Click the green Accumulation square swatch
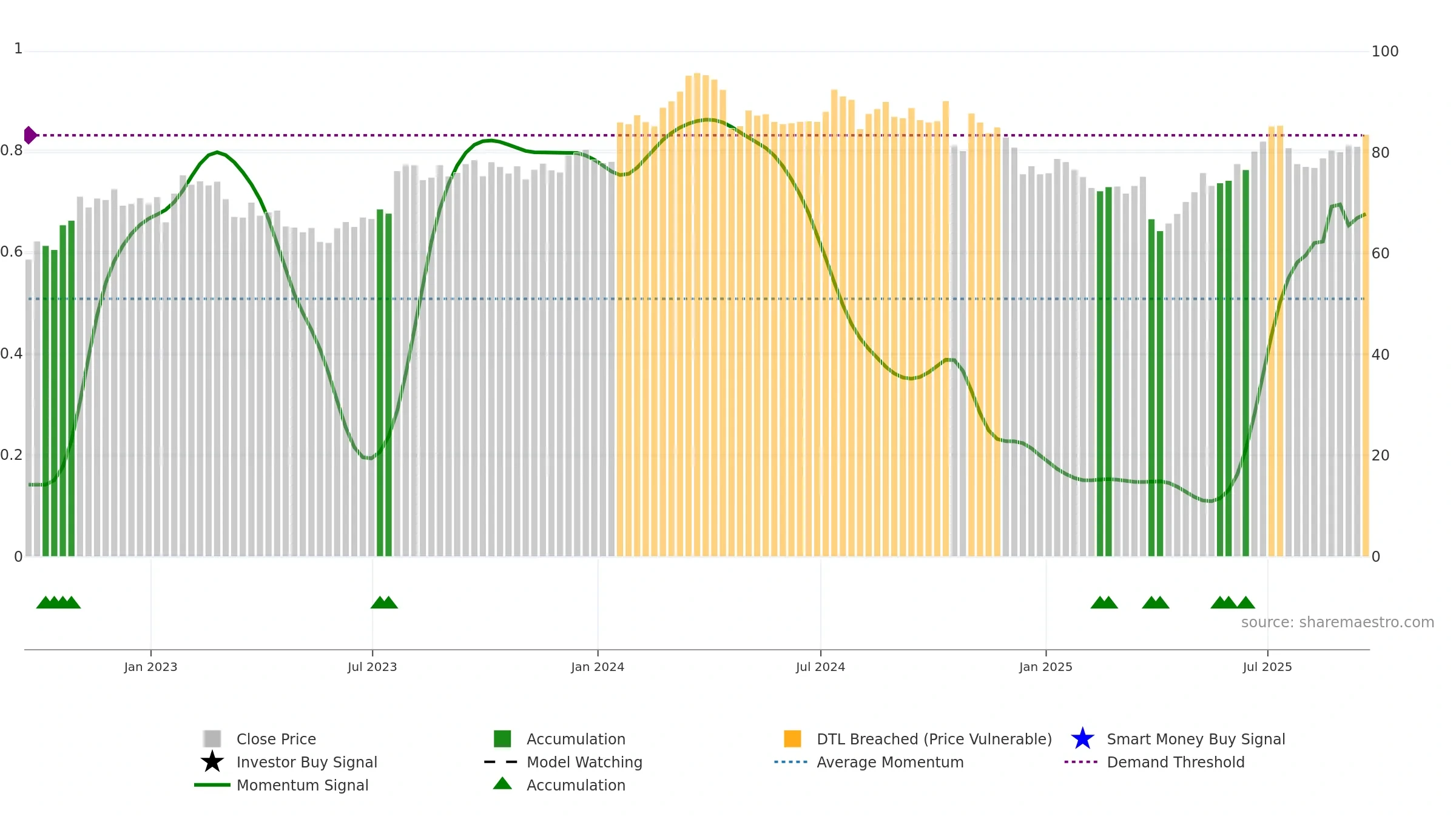 click(502, 738)
